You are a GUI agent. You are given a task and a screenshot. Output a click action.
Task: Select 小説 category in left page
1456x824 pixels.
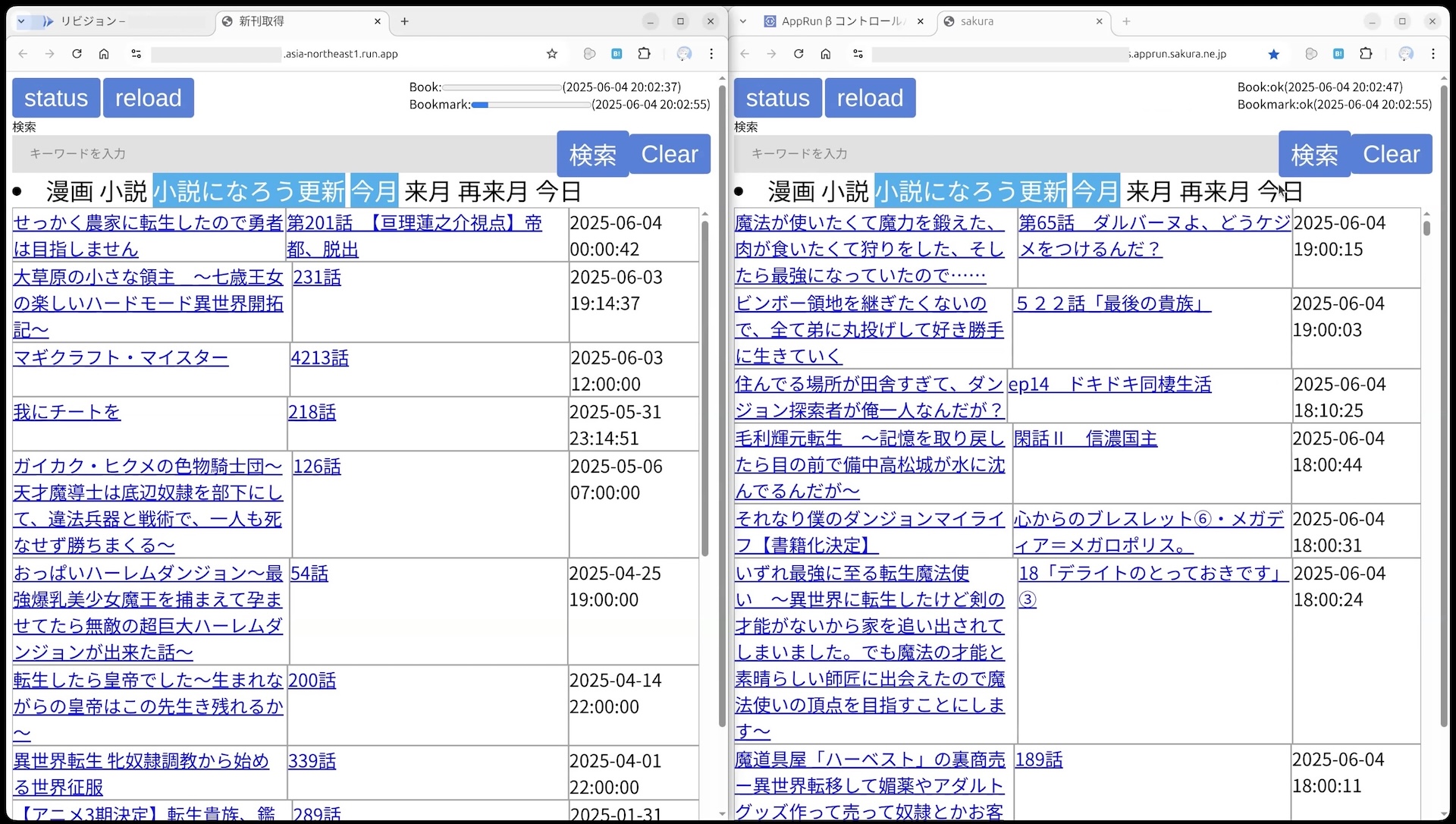pyautogui.click(x=124, y=191)
